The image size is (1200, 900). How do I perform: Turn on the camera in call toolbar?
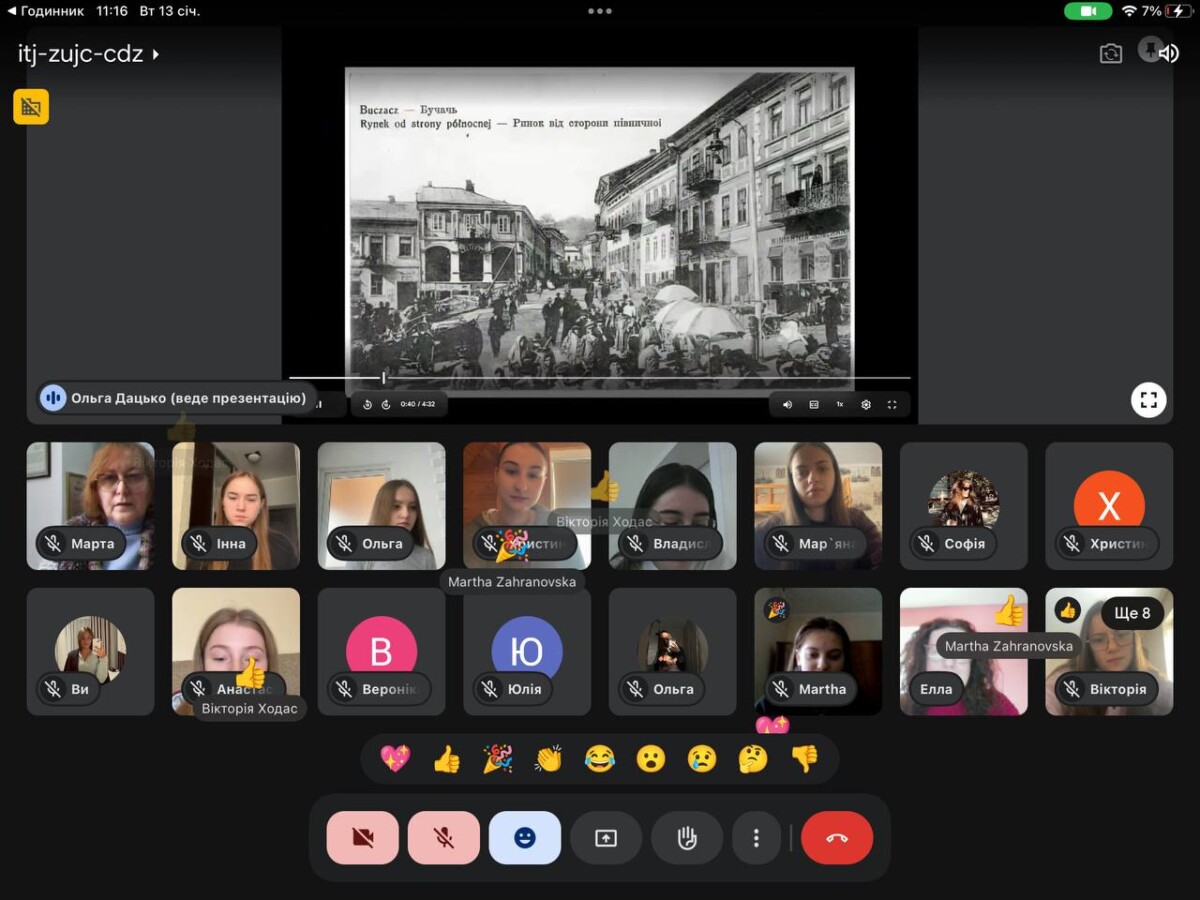point(362,838)
